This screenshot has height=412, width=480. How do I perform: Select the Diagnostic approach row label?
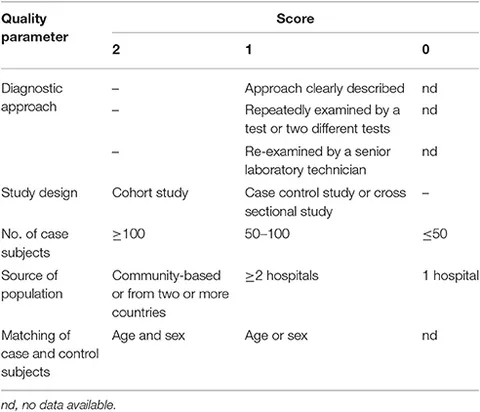(32, 98)
